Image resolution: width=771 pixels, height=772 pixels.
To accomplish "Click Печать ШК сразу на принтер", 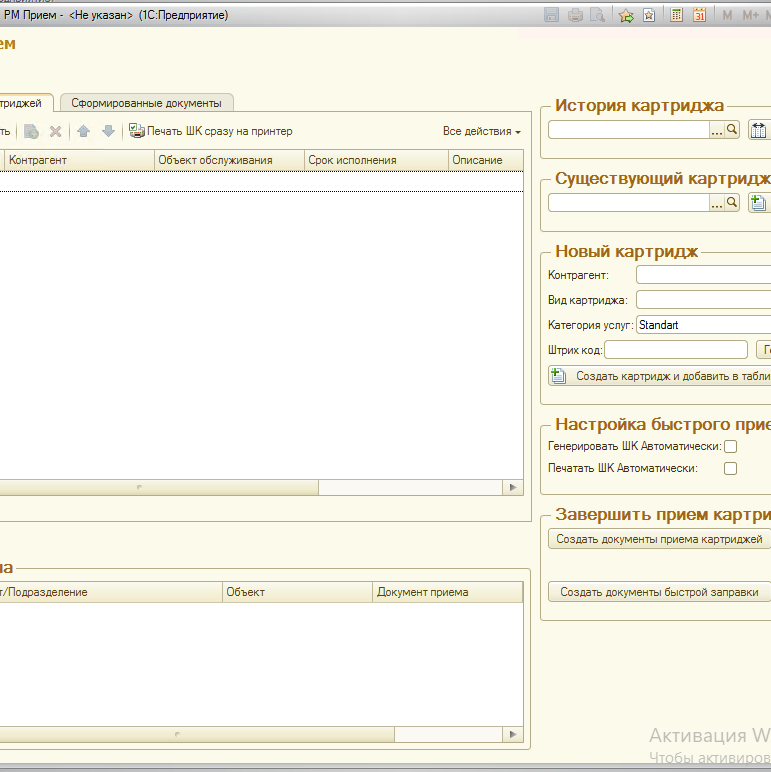I will tap(211, 131).
